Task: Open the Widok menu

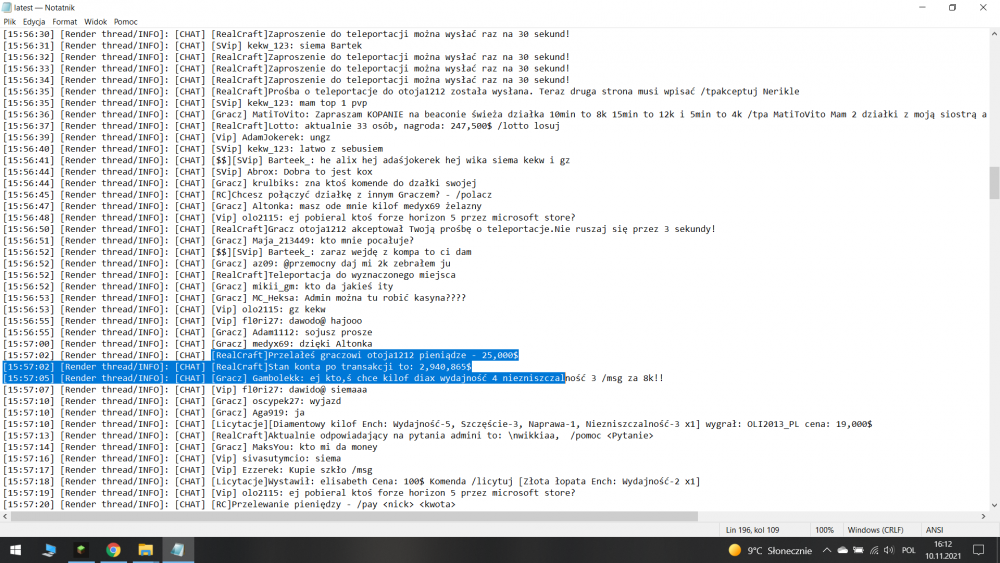Action: pos(95,21)
